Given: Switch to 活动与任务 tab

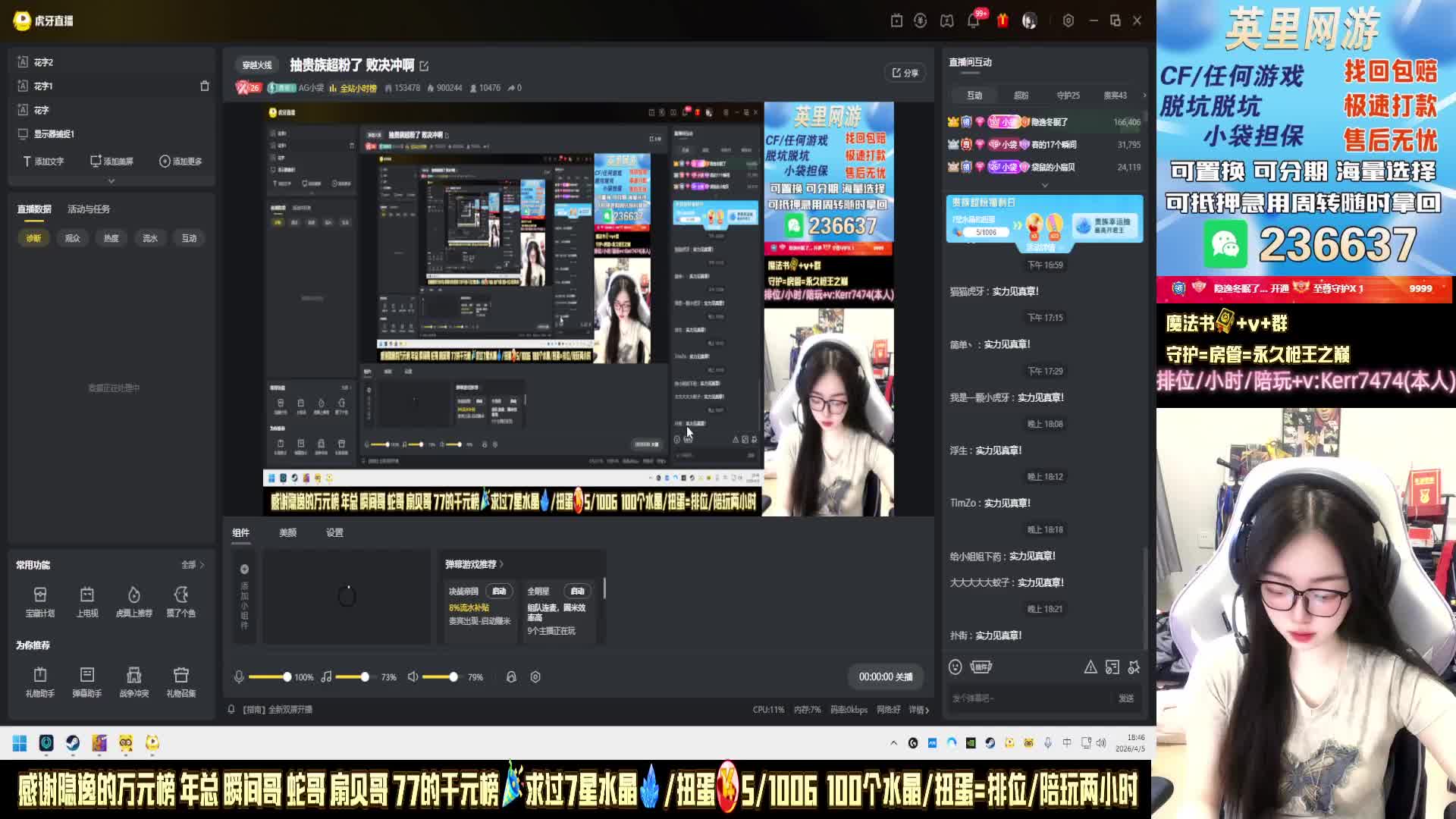Looking at the screenshot, I should (89, 209).
